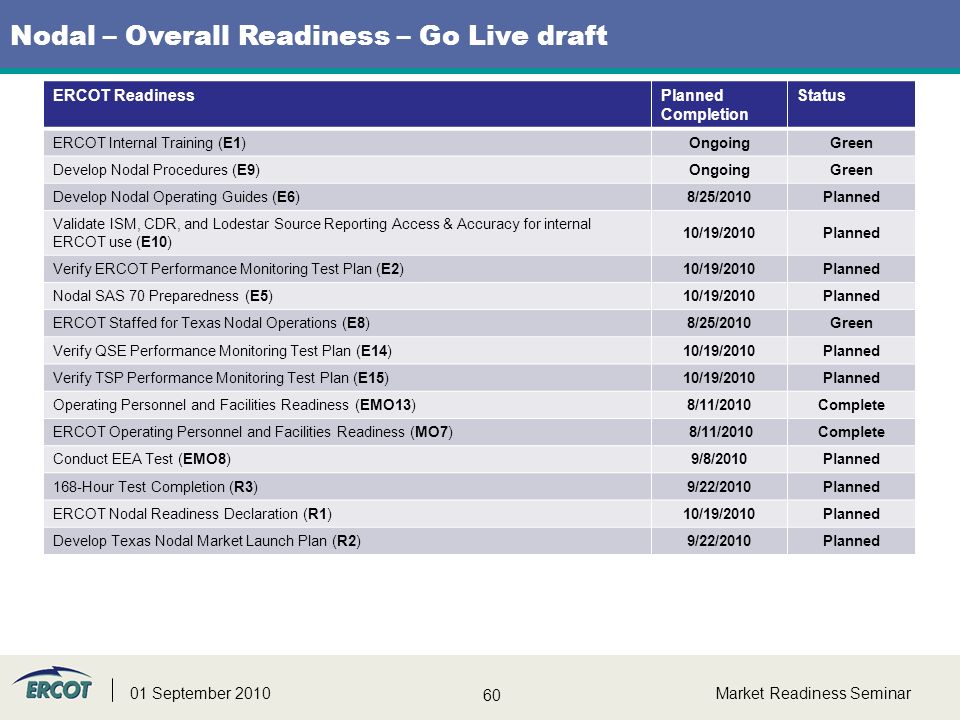Click '8/25/2010' in the Operating Guides E6 row
This screenshot has height=720, width=960.
coord(719,197)
